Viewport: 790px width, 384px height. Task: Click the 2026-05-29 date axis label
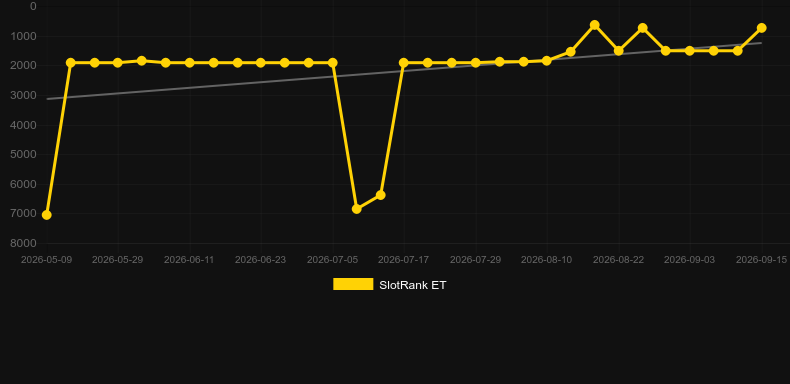pyautogui.click(x=117, y=260)
